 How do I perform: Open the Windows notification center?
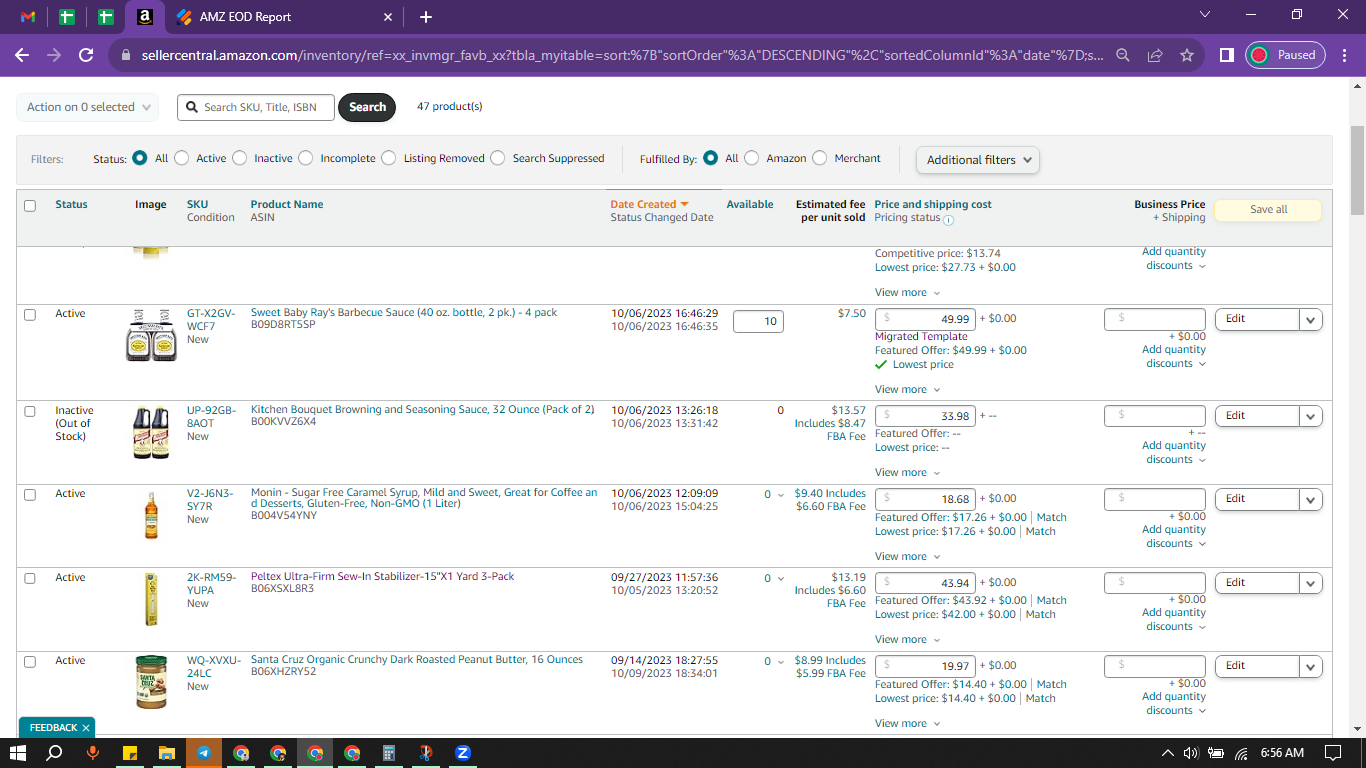1333,753
